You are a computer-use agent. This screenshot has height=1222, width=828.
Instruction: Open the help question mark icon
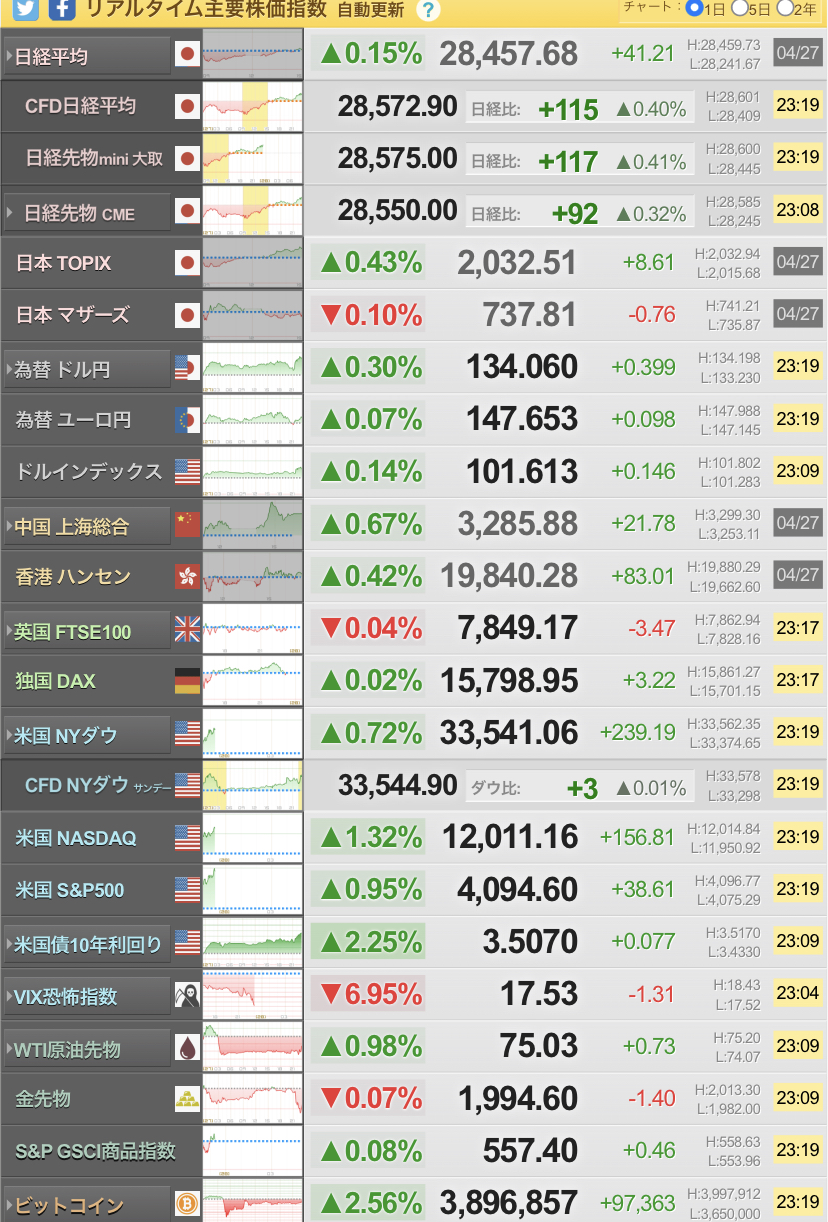428,11
